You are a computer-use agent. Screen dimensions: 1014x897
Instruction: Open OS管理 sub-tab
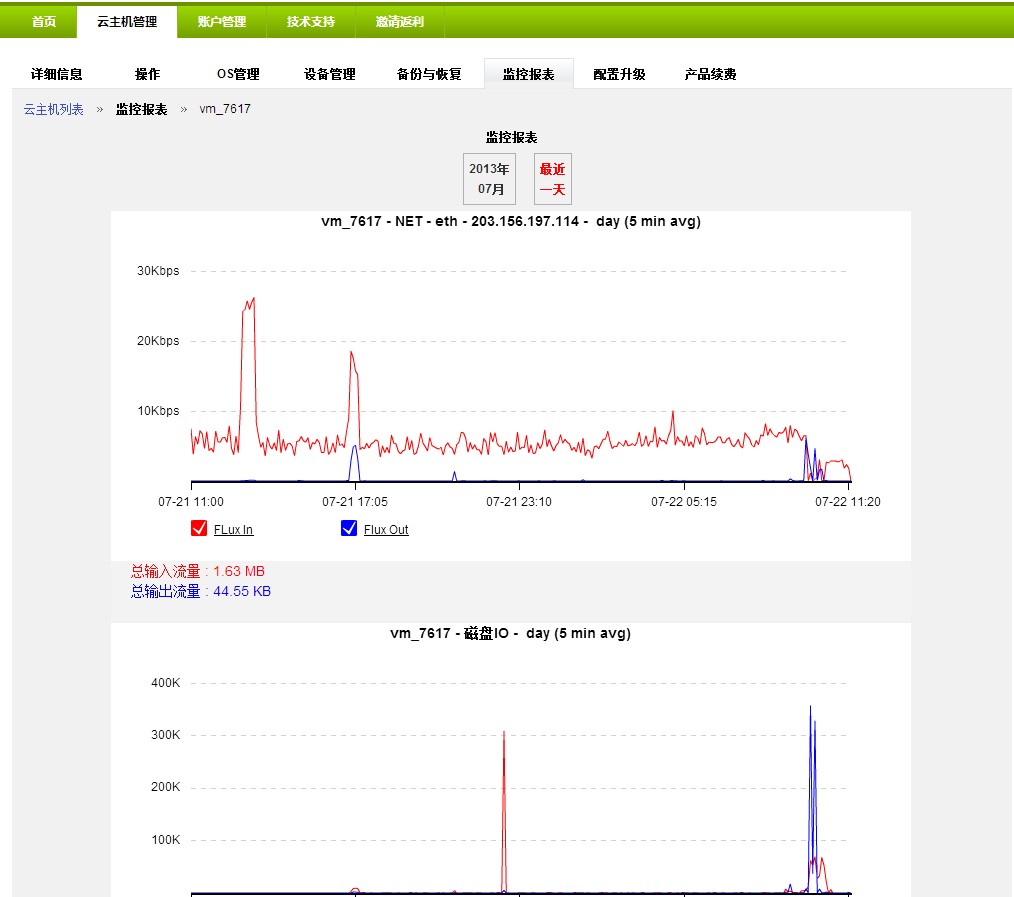click(x=238, y=74)
